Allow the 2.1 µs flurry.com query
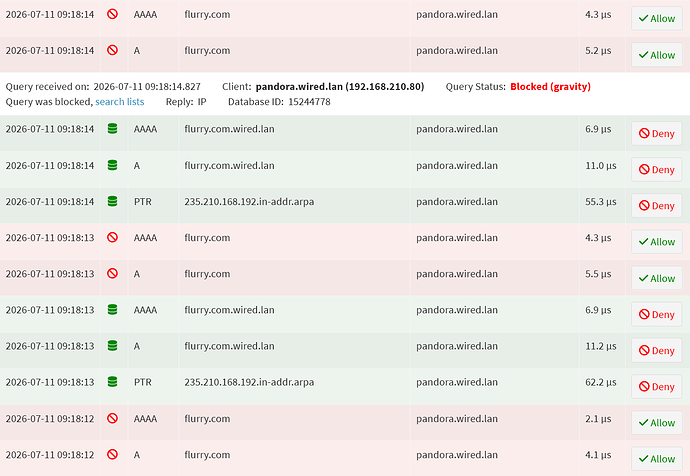Screen dimensions: 690x476 (x=657, y=422)
